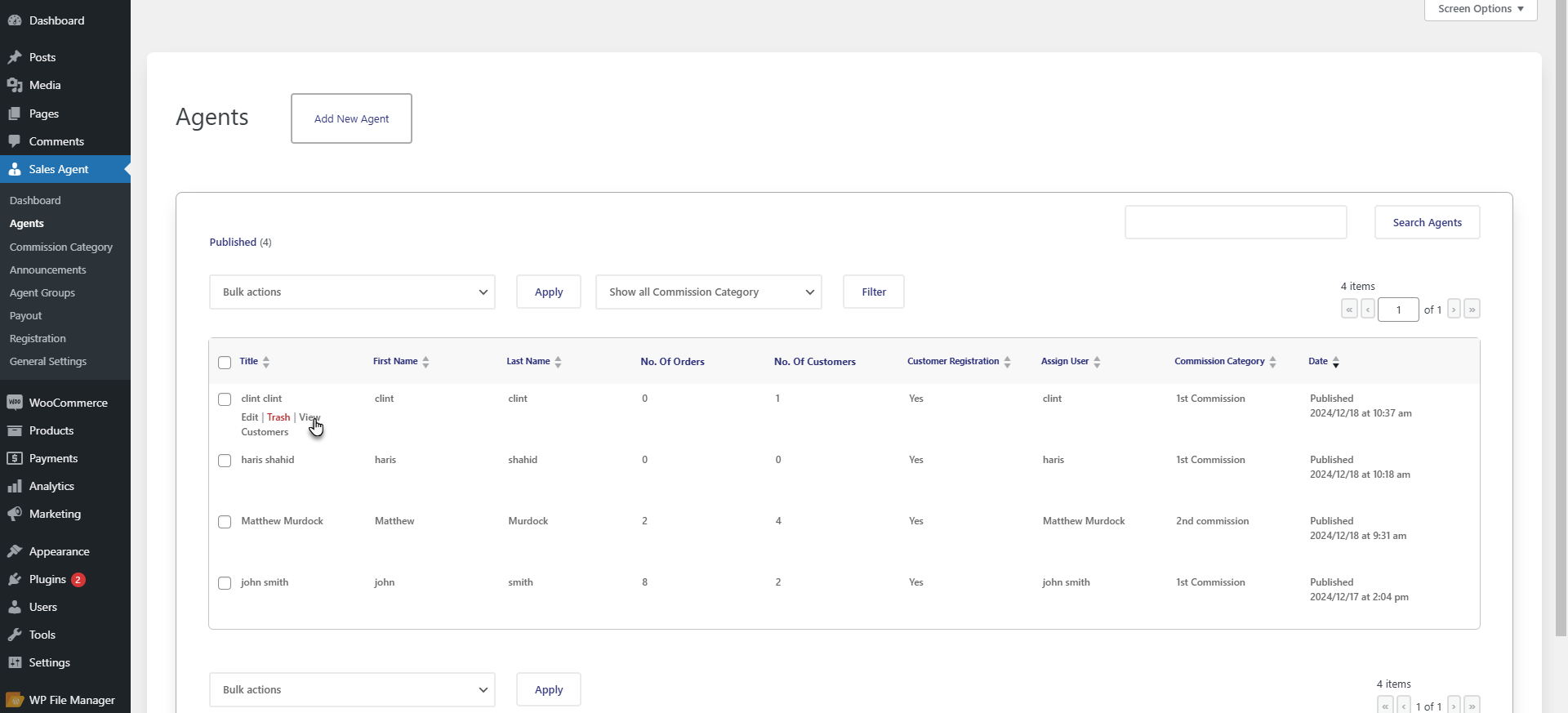Click the page vertical scrollbar
The width and height of the screenshot is (1568, 713).
pyautogui.click(x=1561, y=319)
